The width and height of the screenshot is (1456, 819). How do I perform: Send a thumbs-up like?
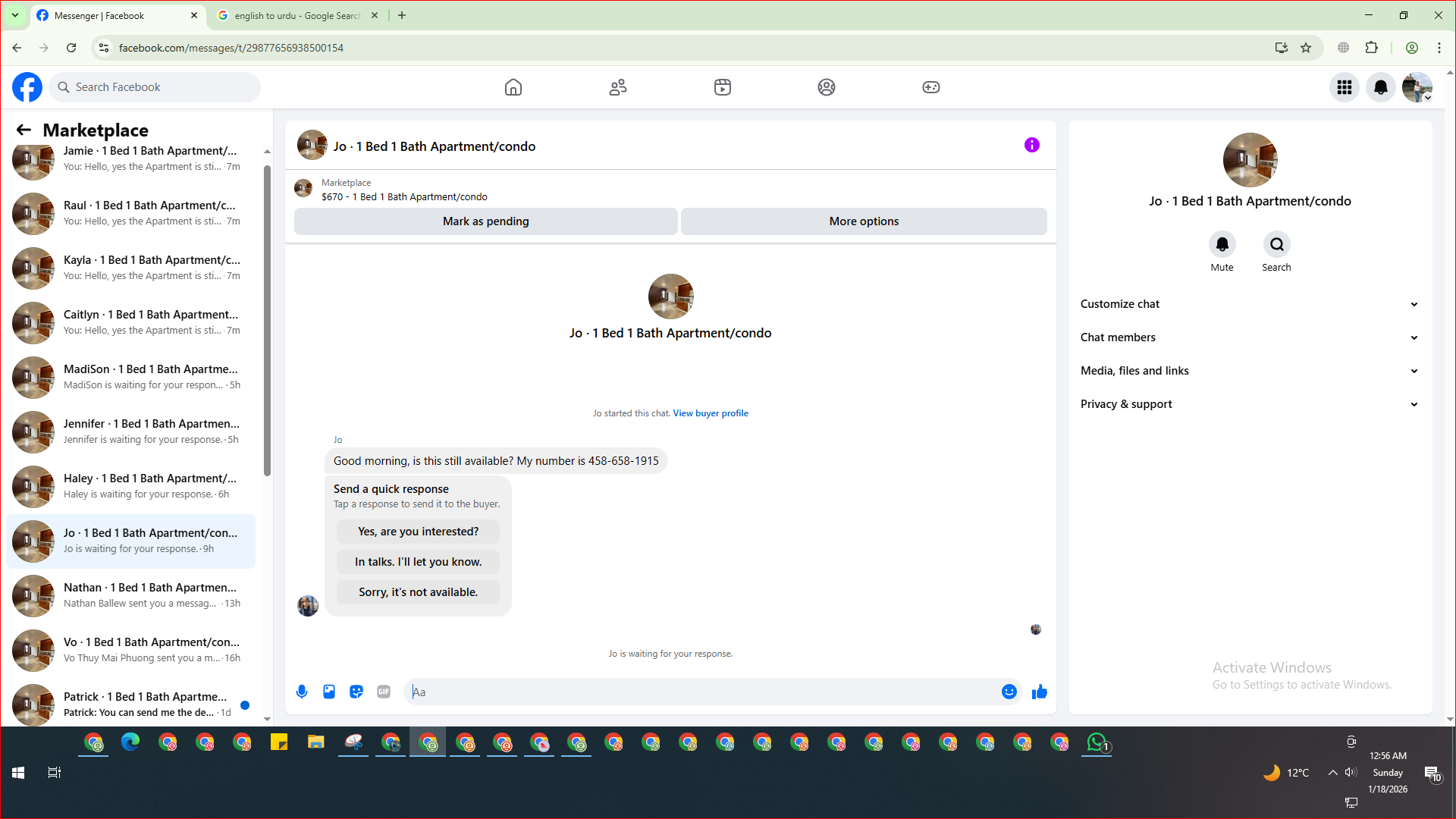[1040, 692]
